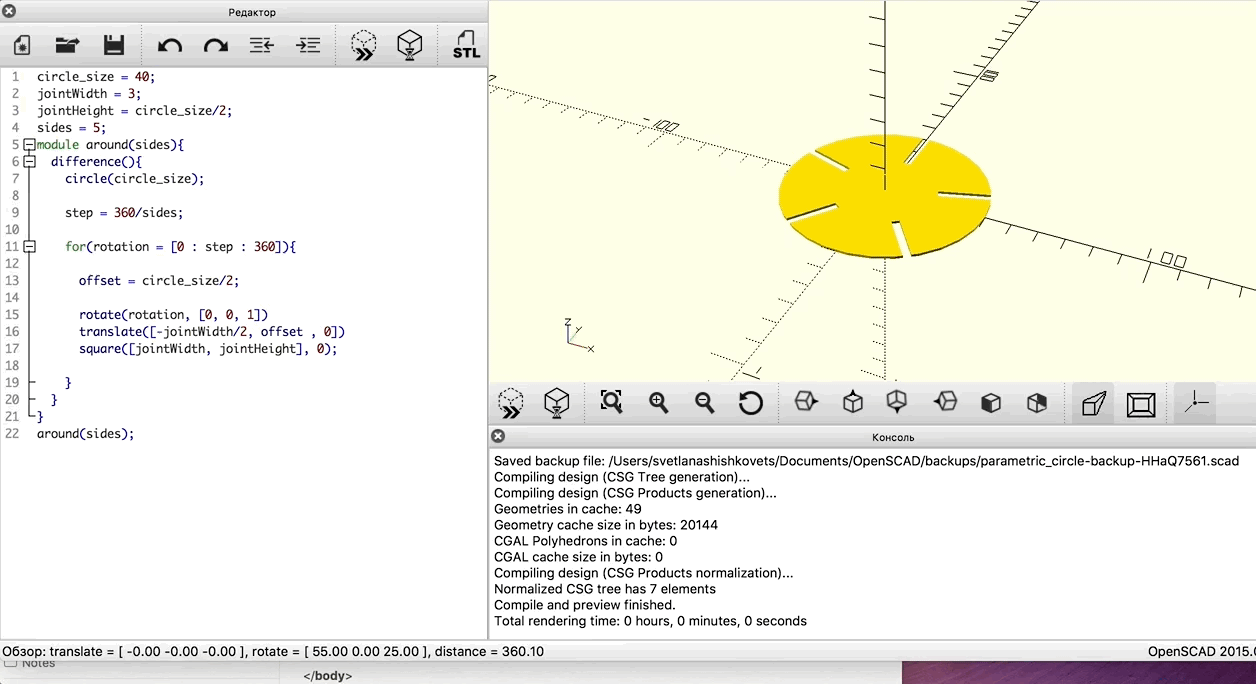Click 'Total rendering time' console line
Image resolution: width=1256 pixels, height=684 pixels.
pyautogui.click(x=650, y=621)
